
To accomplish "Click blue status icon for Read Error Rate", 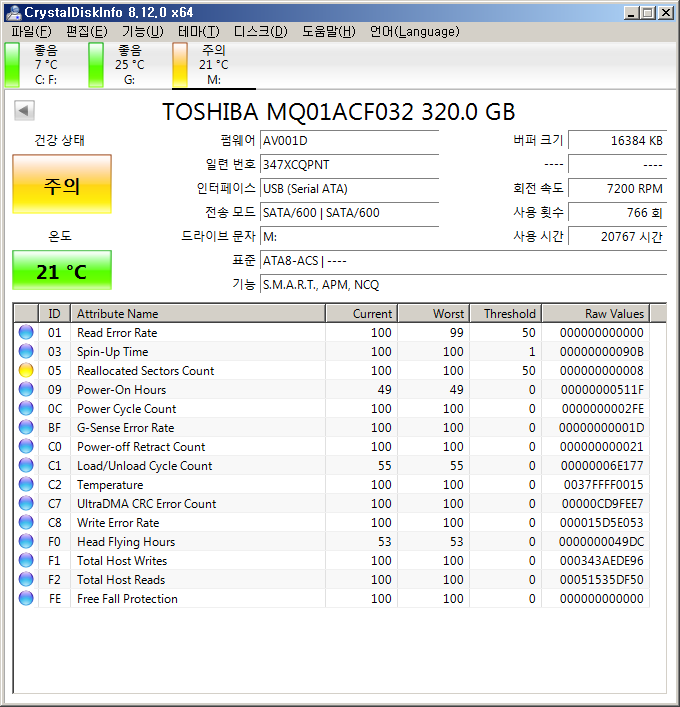I will click(x=26, y=333).
